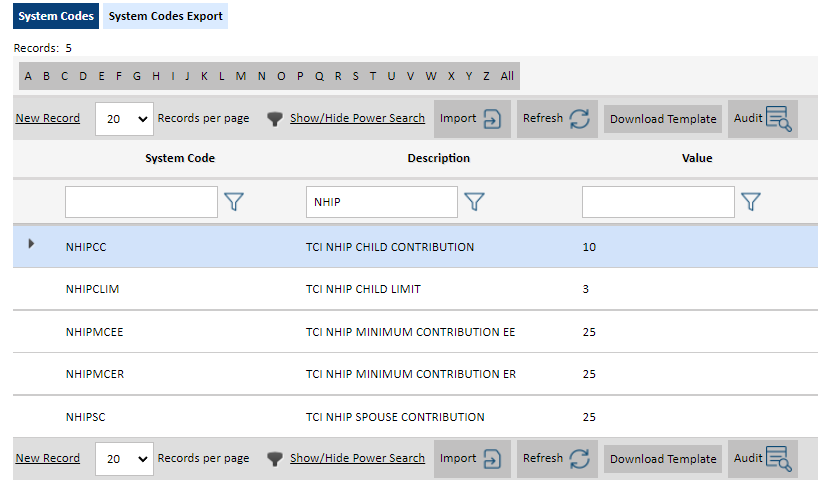The height and width of the screenshot is (490, 830).
Task: Click the bottom Refresh button
Action: coord(557,458)
